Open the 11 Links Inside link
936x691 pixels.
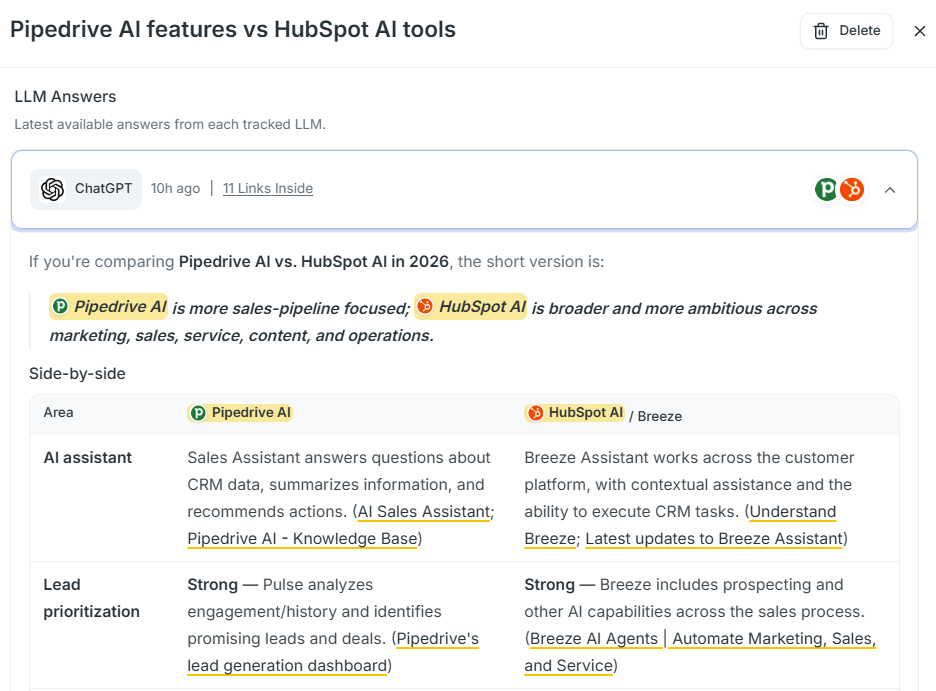(267, 189)
